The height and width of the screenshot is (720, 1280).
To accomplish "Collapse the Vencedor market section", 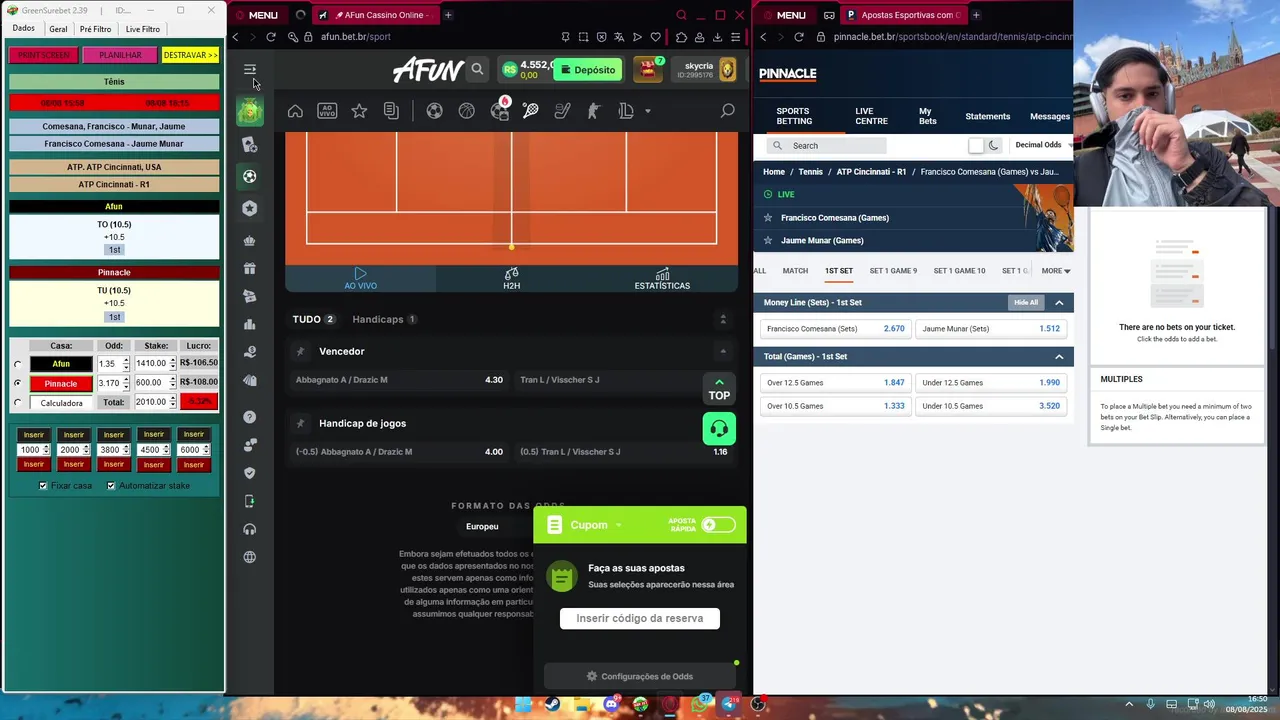I will coord(723,351).
